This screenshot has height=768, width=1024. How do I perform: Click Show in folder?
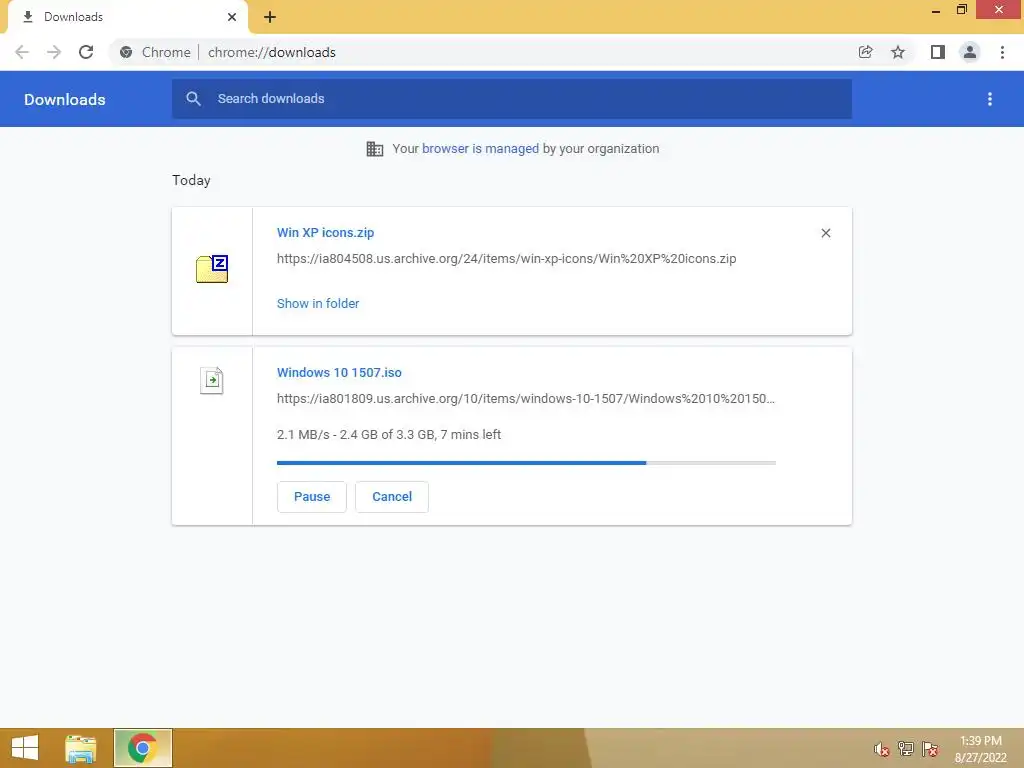[318, 304]
